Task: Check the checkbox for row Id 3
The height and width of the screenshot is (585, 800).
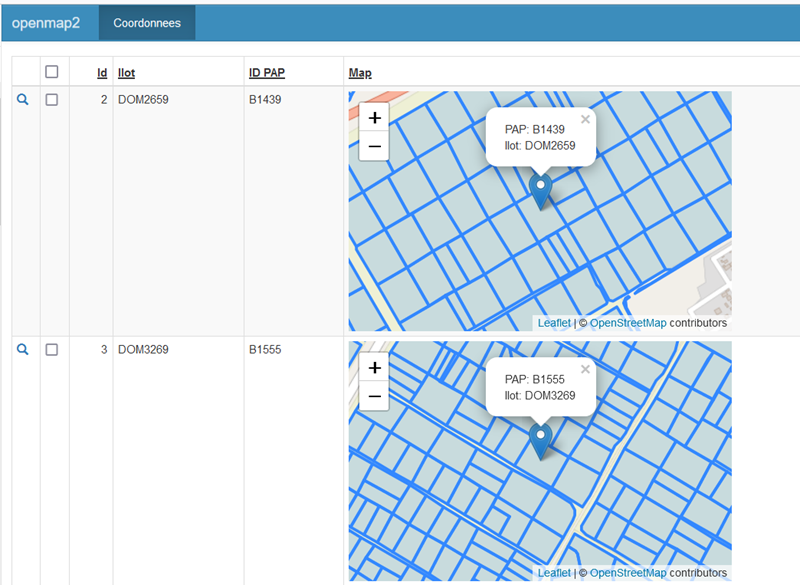Action: [x=50, y=349]
